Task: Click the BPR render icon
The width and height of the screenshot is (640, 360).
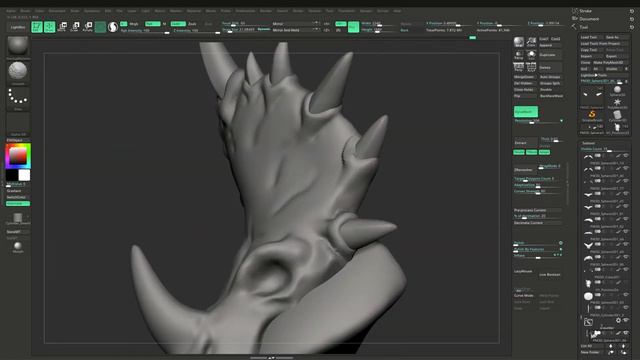Action: pos(519,42)
